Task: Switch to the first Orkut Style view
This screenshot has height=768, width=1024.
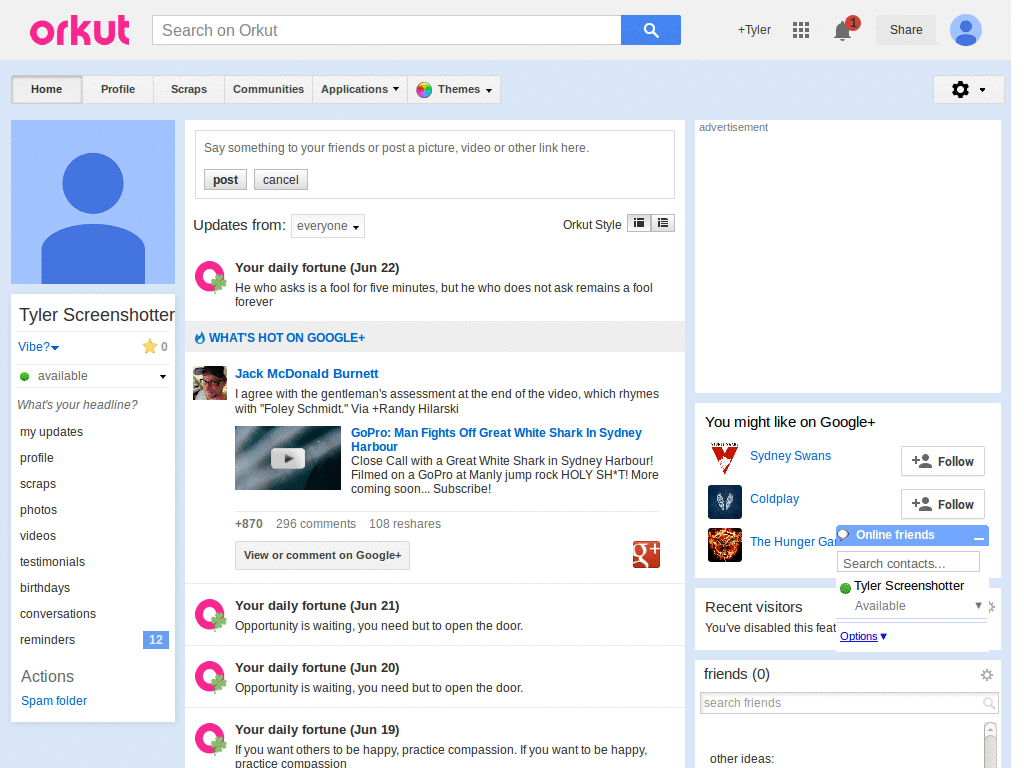Action: pos(639,224)
